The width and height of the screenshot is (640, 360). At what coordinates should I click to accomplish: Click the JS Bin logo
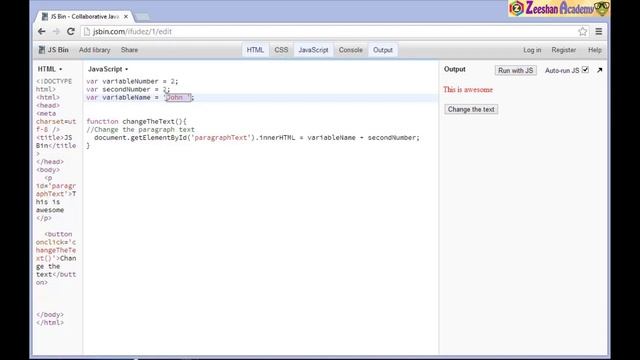pyautogui.click(x=53, y=50)
